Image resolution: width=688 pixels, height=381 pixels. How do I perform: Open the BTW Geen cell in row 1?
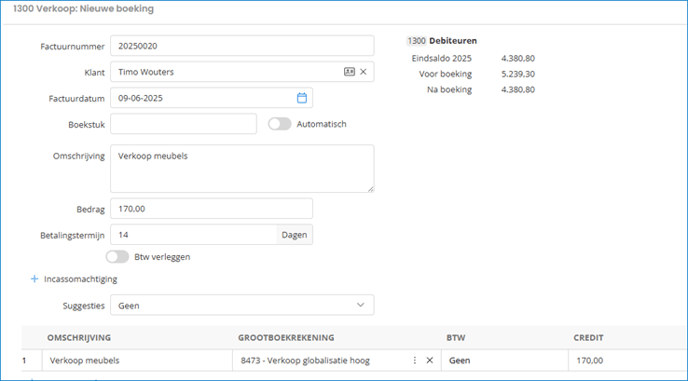(505, 360)
